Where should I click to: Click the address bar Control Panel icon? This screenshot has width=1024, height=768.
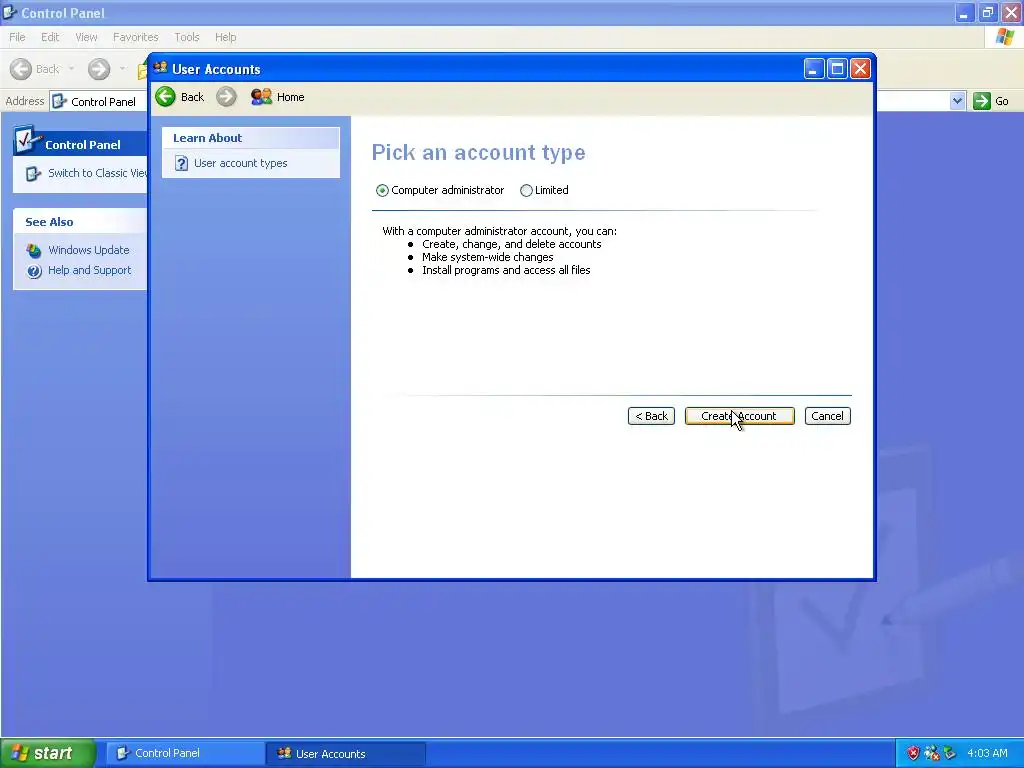point(59,101)
